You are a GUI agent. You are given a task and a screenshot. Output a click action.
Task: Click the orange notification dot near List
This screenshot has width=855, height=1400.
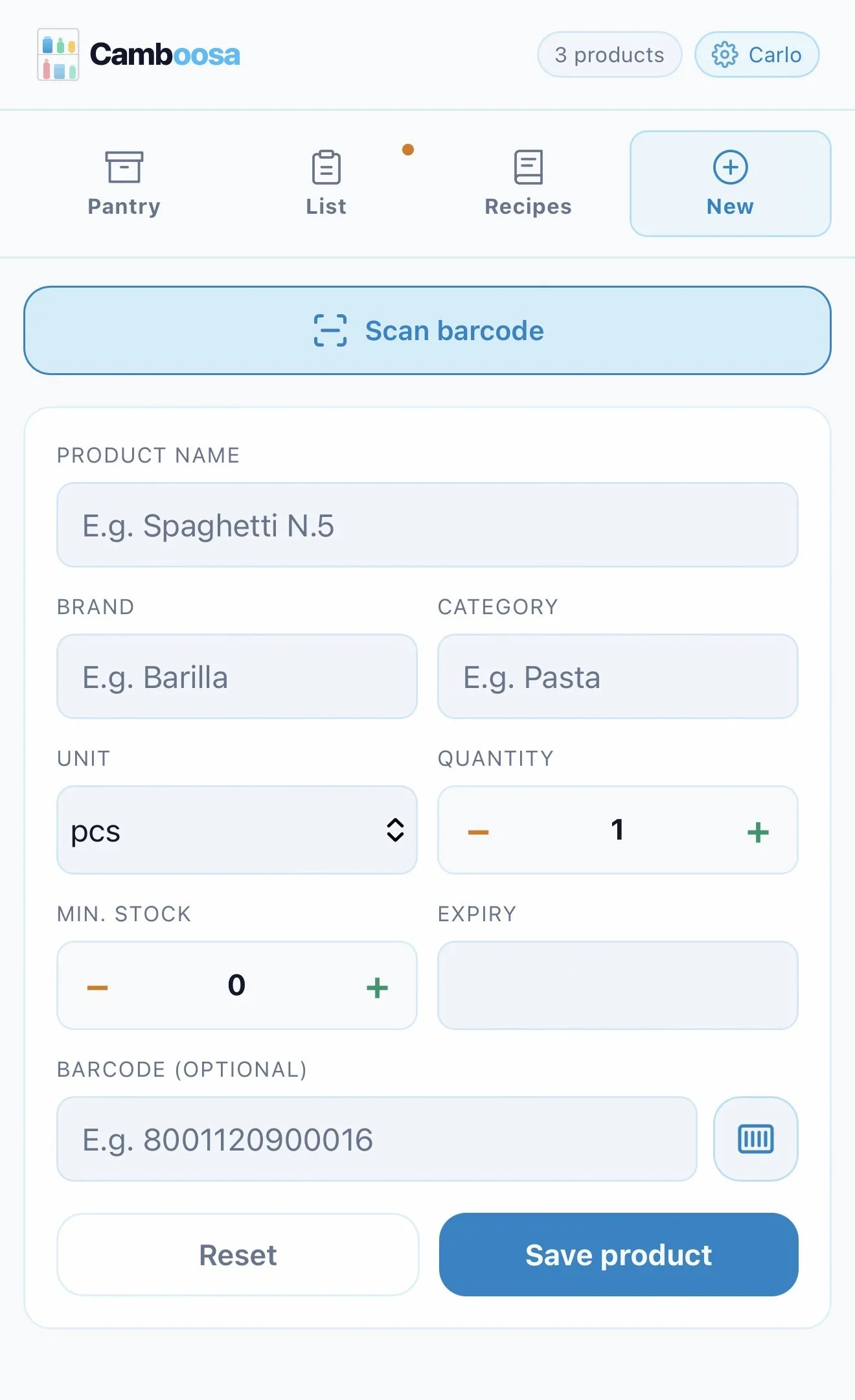point(409,148)
